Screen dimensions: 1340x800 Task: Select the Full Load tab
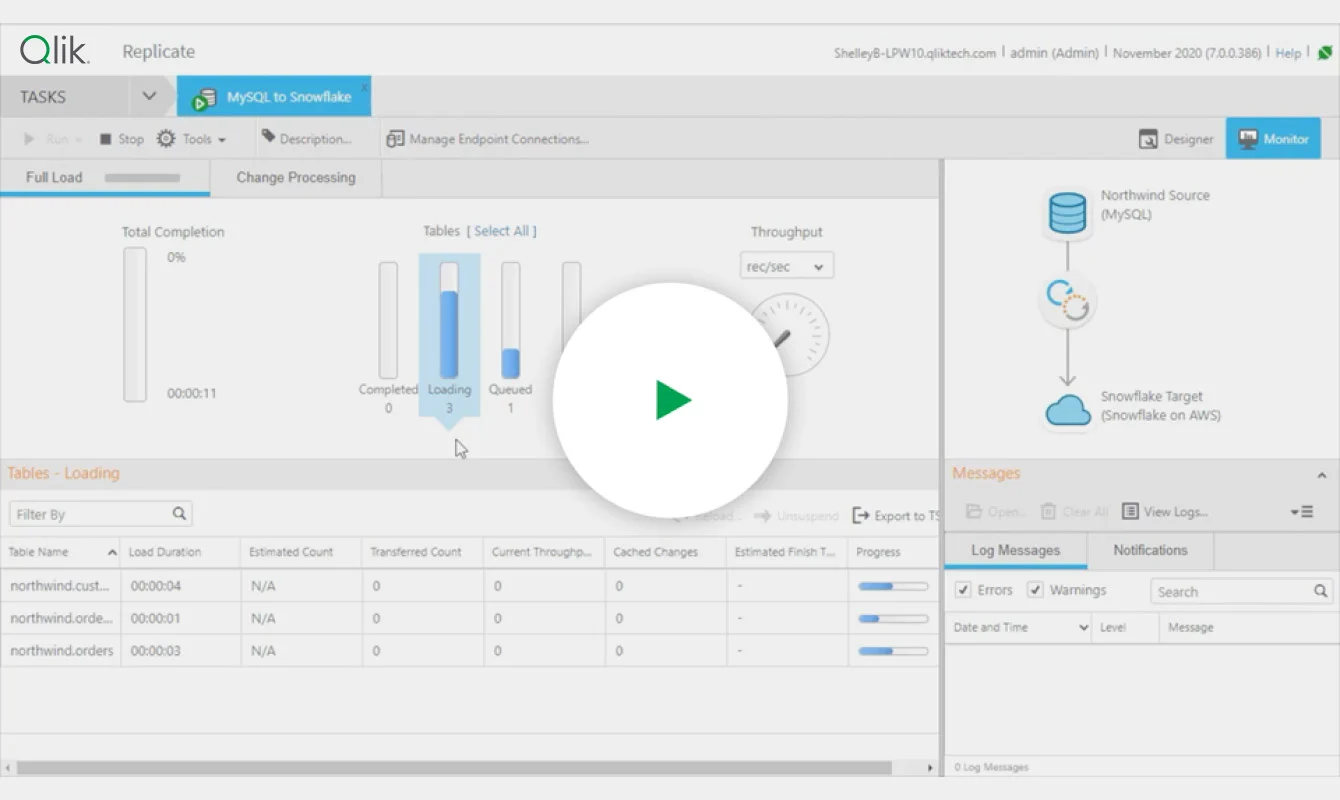coord(104,177)
